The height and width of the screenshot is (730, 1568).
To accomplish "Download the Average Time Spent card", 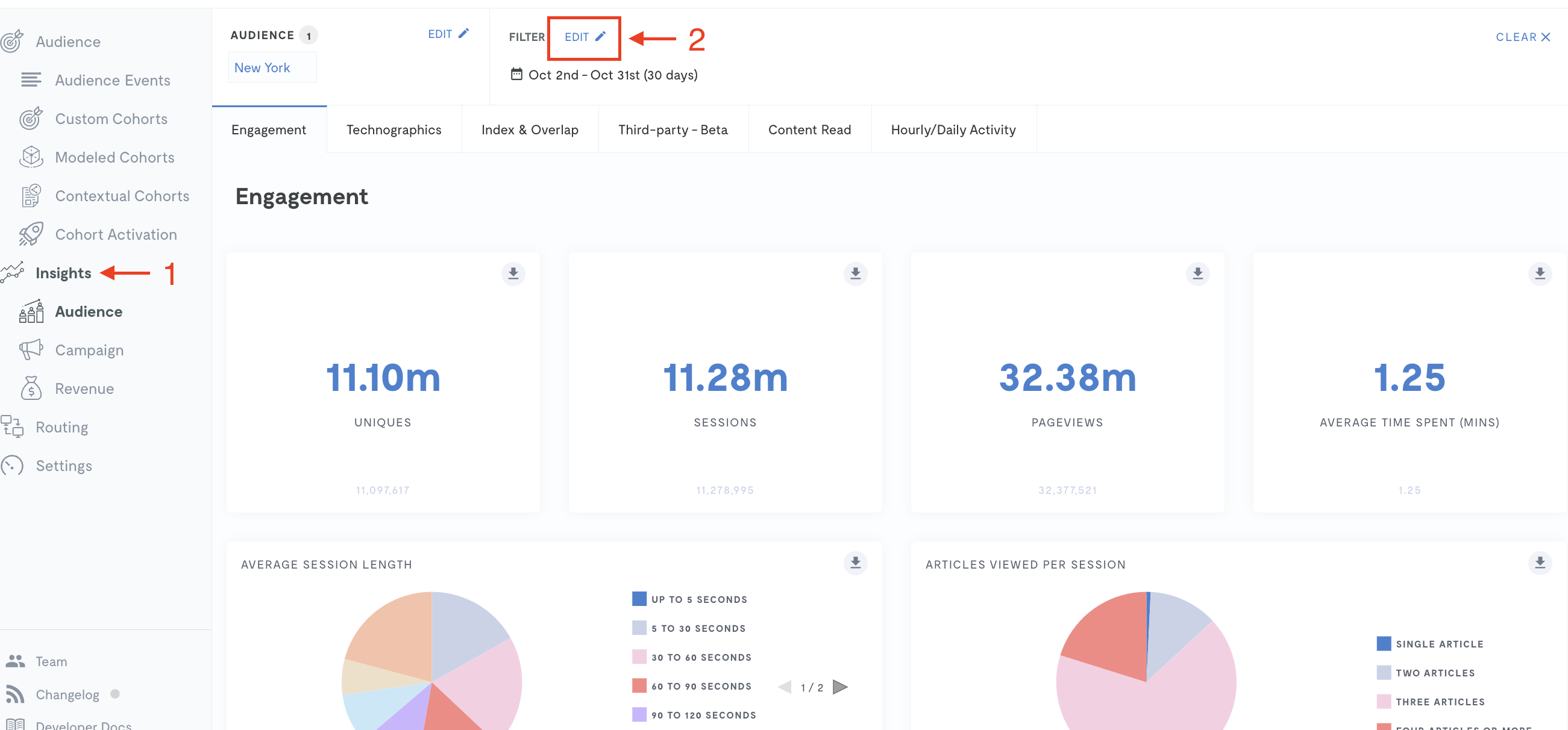I will [1540, 273].
